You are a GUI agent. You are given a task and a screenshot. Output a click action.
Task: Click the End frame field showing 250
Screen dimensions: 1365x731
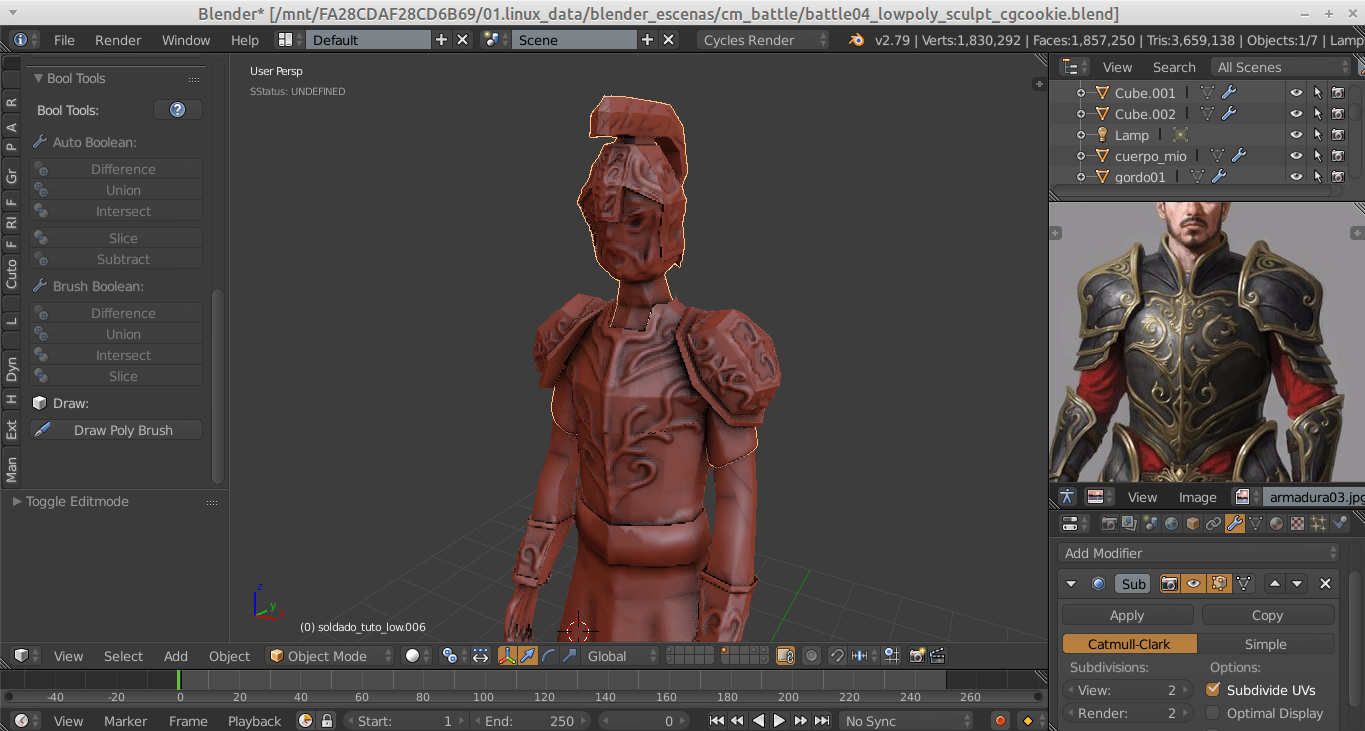click(x=530, y=721)
